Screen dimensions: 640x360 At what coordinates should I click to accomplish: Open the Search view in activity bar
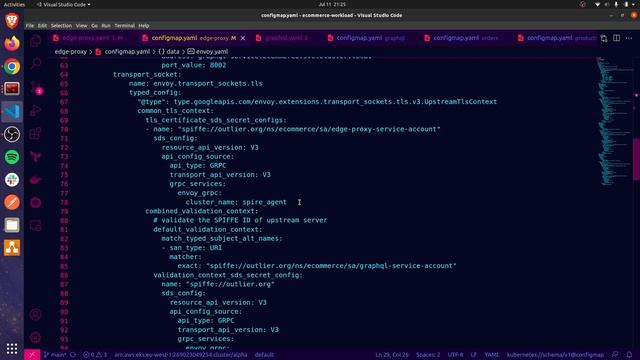[x=36, y=64]
